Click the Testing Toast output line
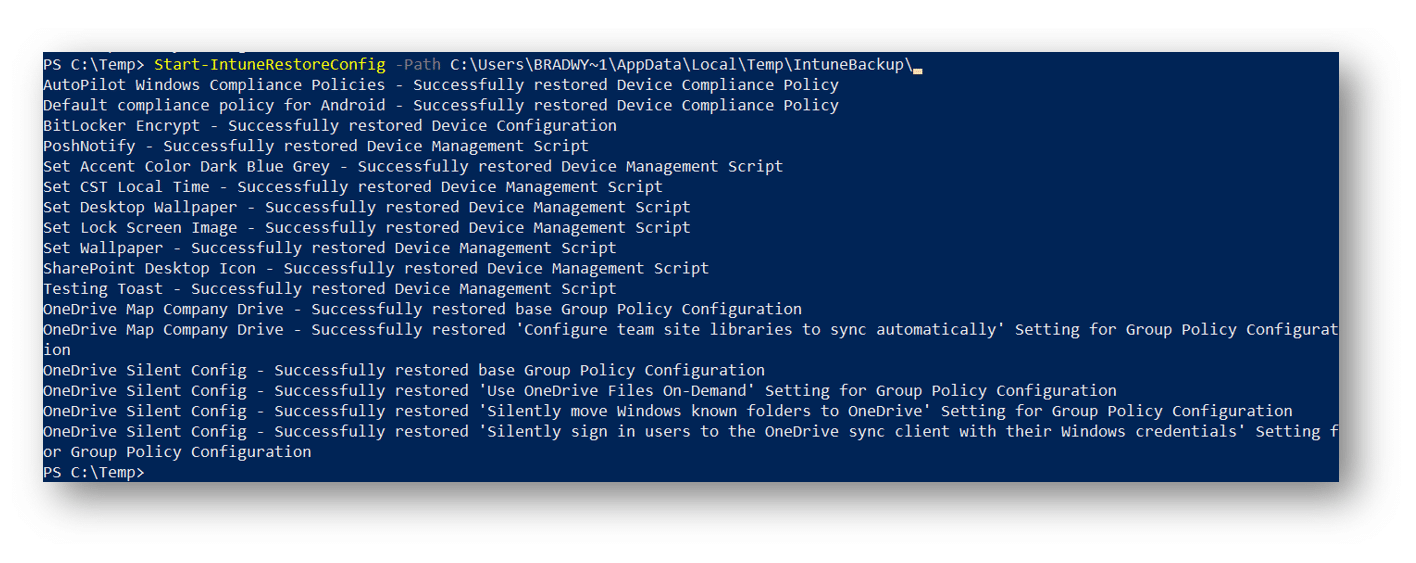 pos(330,289)
